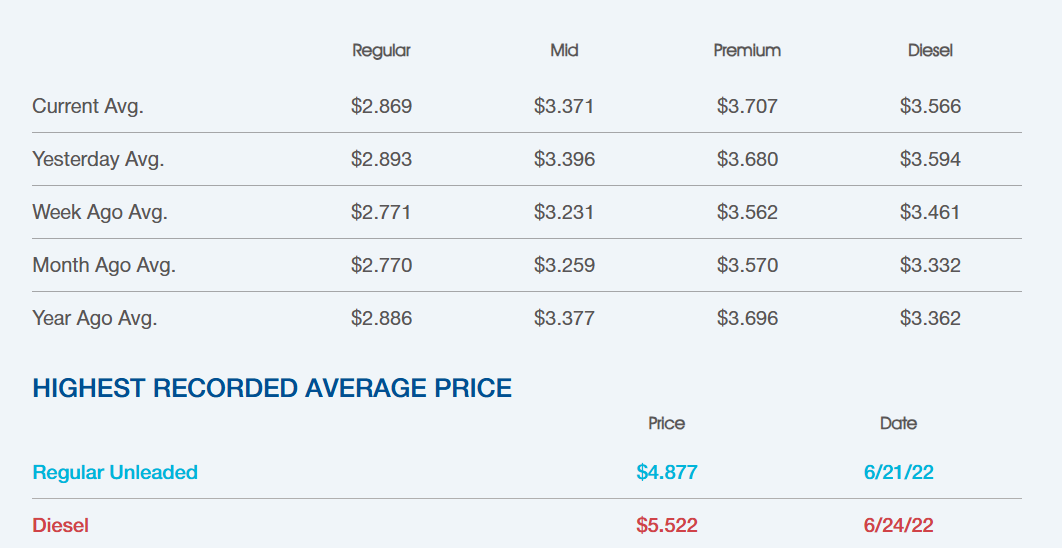Click the Current Avg. row label
Screen dimensions: 1063x548
pyautogui.click(x=88, y=106)
